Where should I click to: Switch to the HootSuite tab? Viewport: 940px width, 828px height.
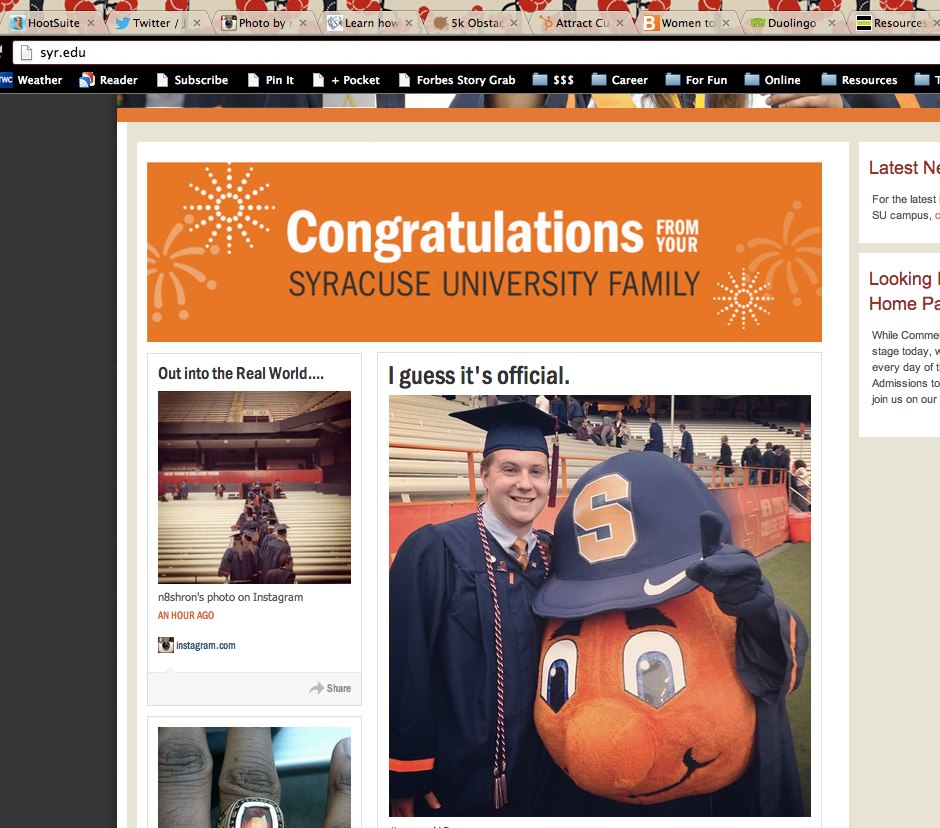[51, 23]
